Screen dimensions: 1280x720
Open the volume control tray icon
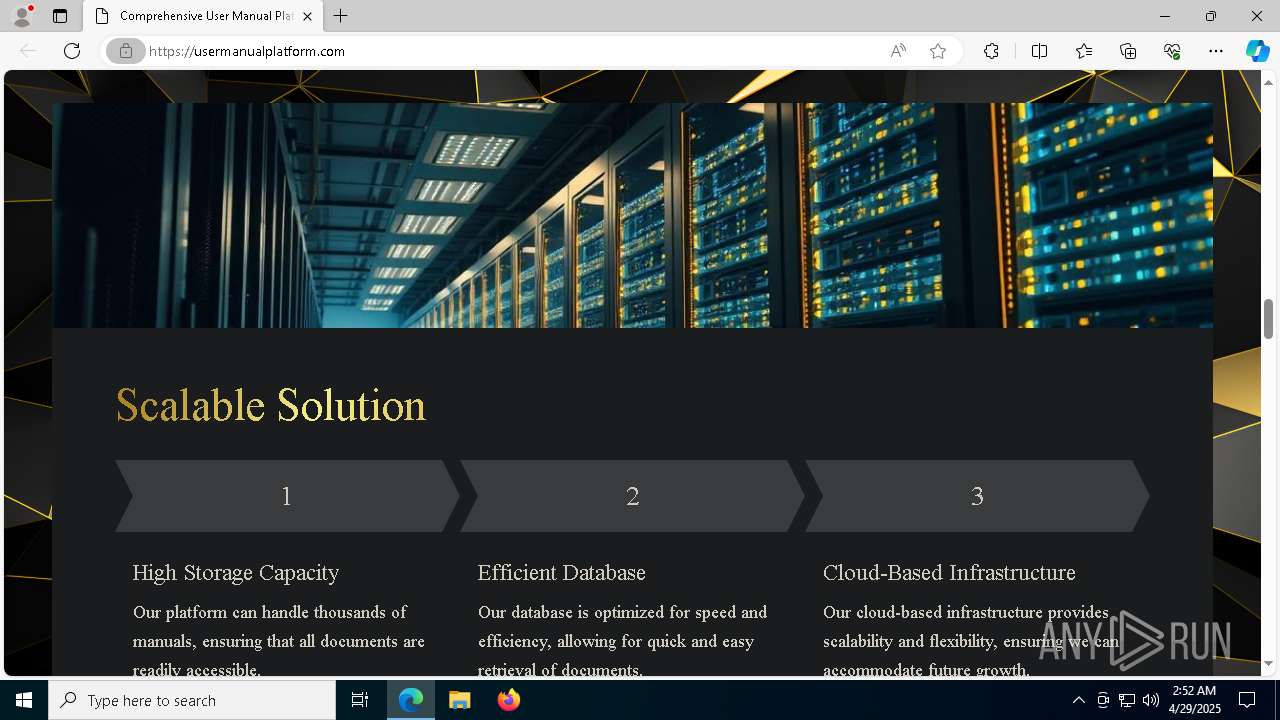(1151, 700)
